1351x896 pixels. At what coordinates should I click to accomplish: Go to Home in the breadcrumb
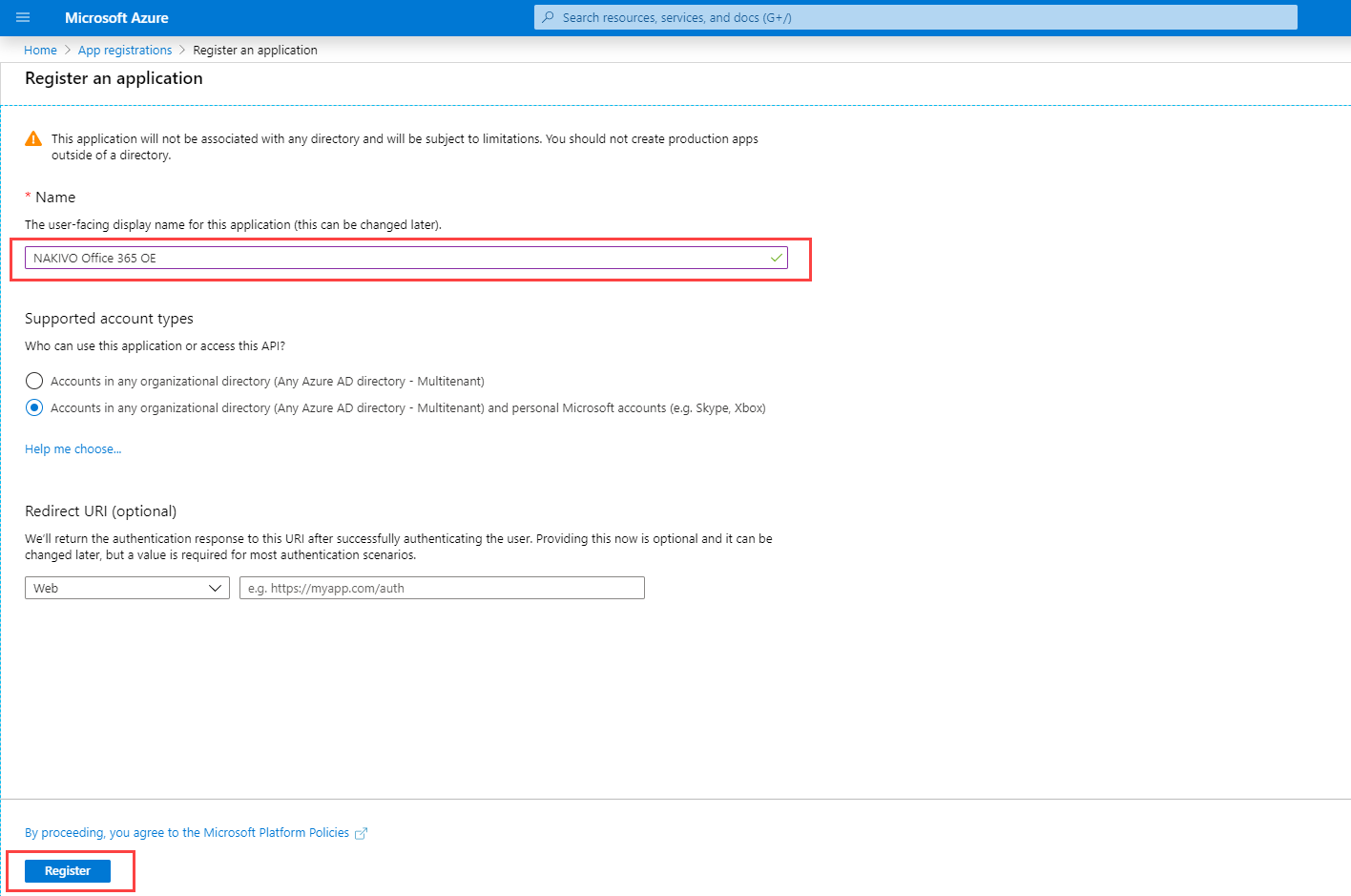[40, 51]
